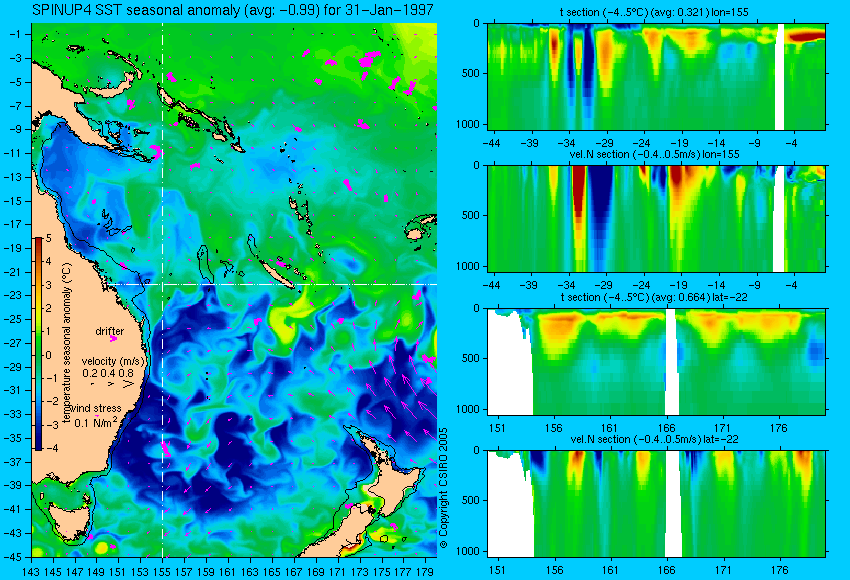Click the vel.N section lat=-22 plot area
The height and width of the screenshot is (580, 850).
656,503
